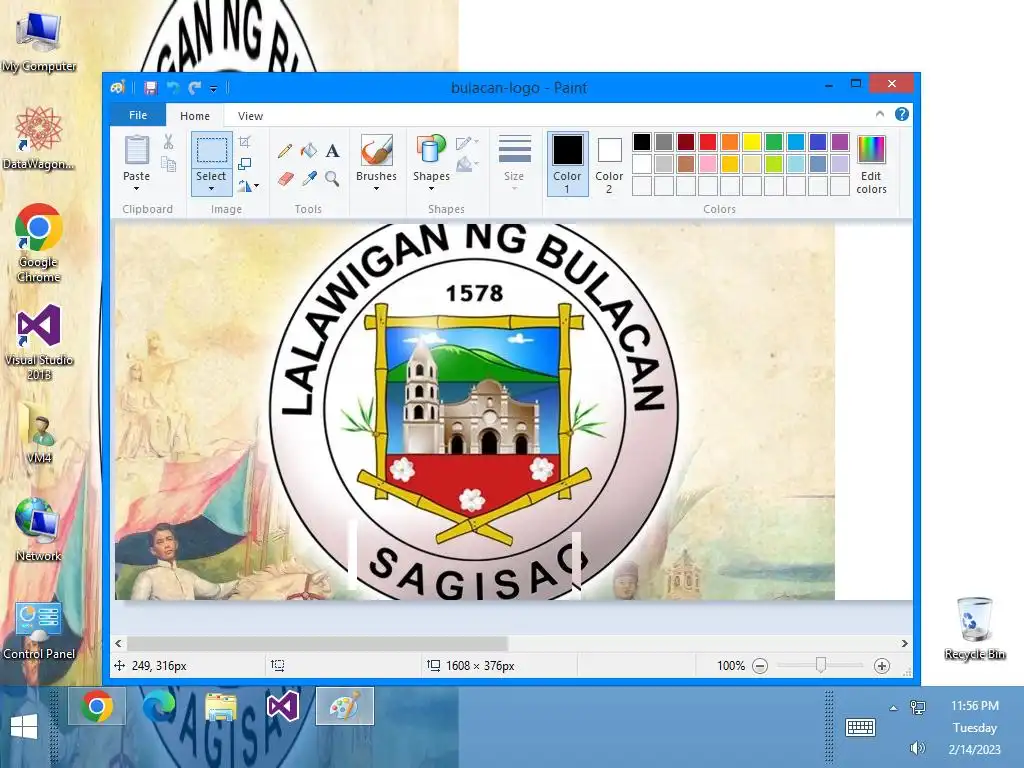Show hidden tray icons arrow
The image size is (1024, 768).
pos(893,708)
